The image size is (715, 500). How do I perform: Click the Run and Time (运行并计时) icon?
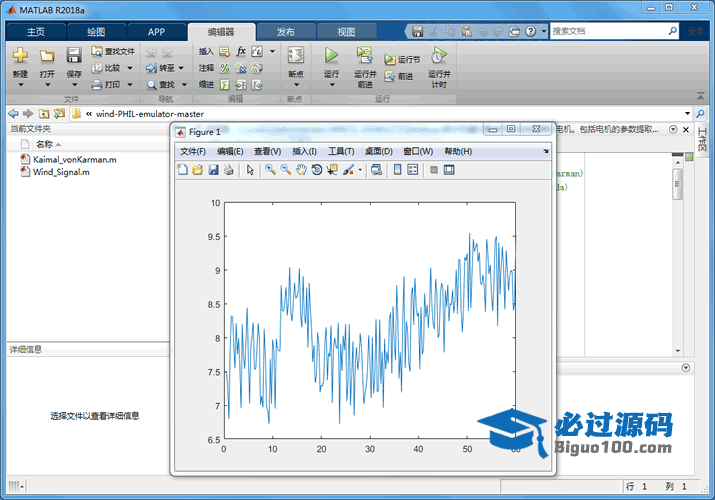pyautogui.click(x=439, y=57)
